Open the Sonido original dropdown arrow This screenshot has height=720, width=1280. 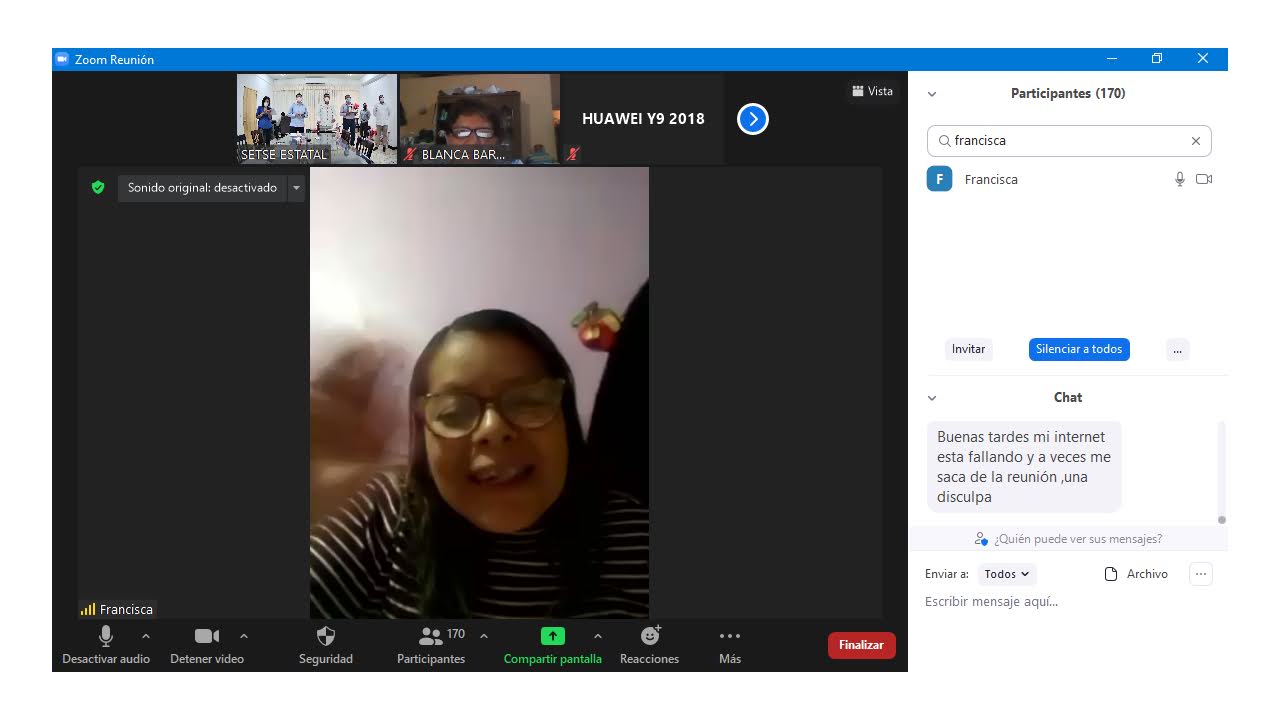pyautogui.click(x=296, y=188)
